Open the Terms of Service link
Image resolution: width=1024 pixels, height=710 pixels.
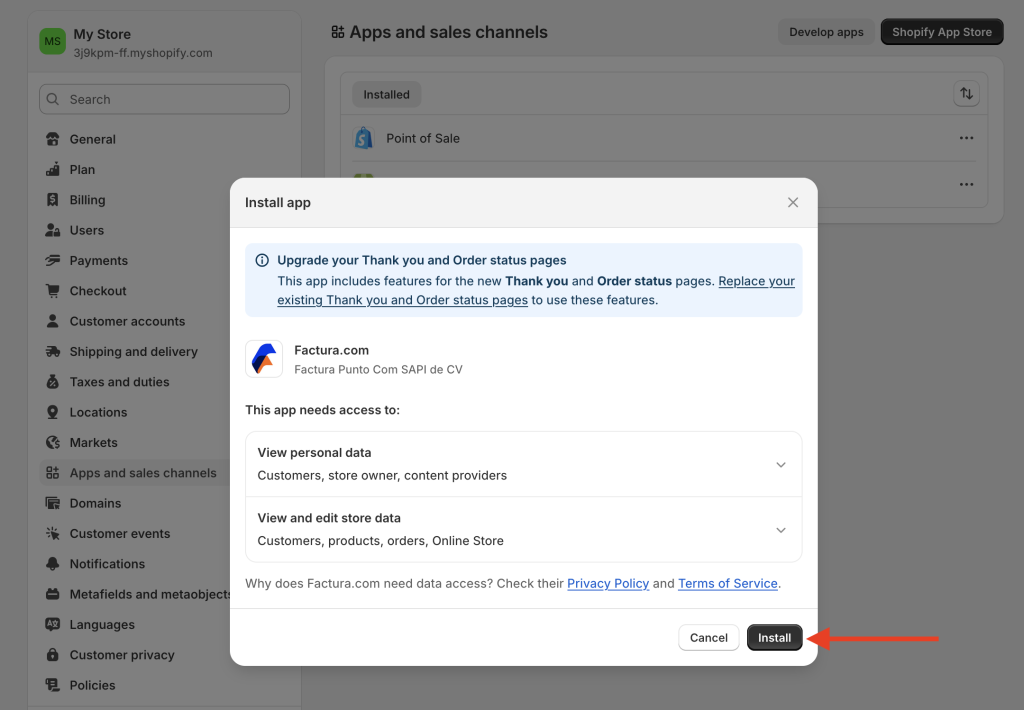(728, 583)
